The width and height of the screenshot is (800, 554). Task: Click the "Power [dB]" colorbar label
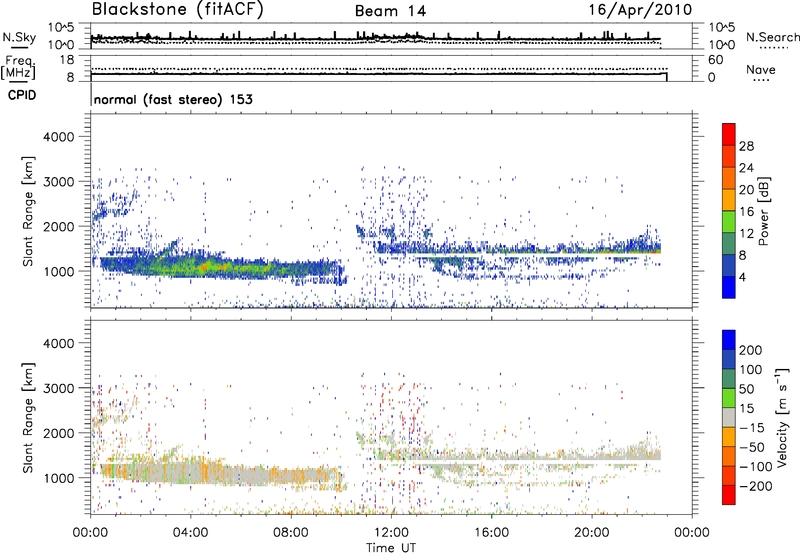point(763,211)
